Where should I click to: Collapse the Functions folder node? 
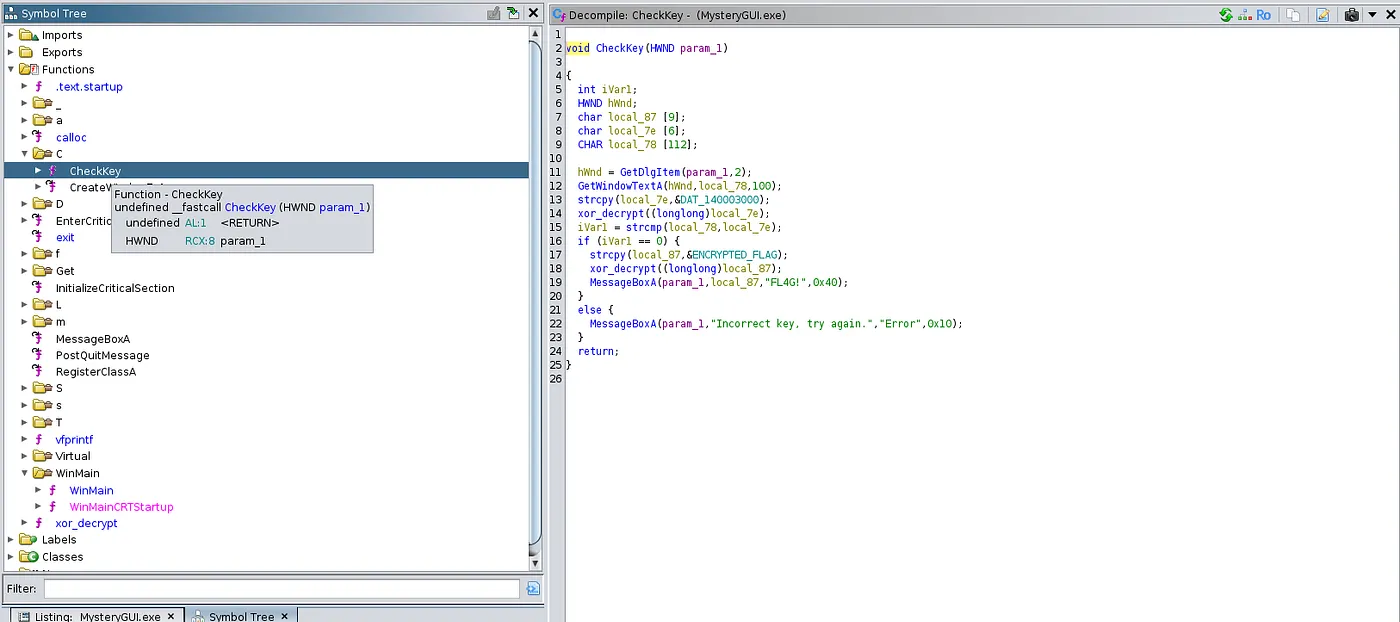pos(11,69)
